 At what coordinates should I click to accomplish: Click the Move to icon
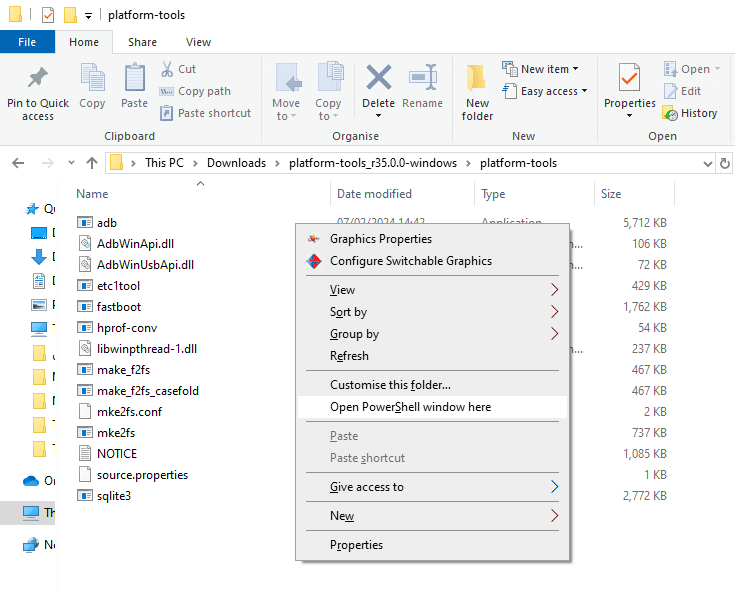click(286, 78)
